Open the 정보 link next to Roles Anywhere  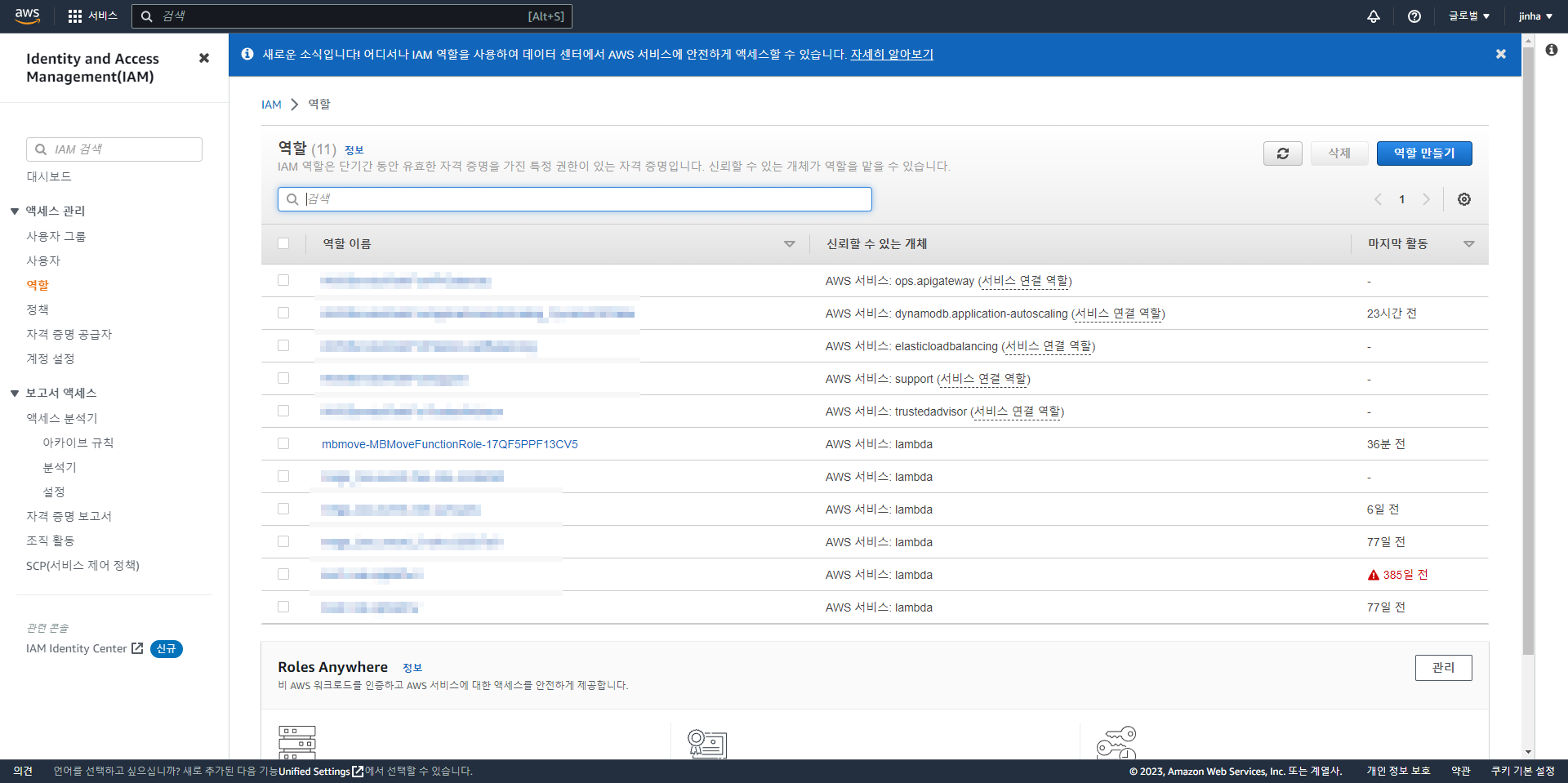coord(412,668)
